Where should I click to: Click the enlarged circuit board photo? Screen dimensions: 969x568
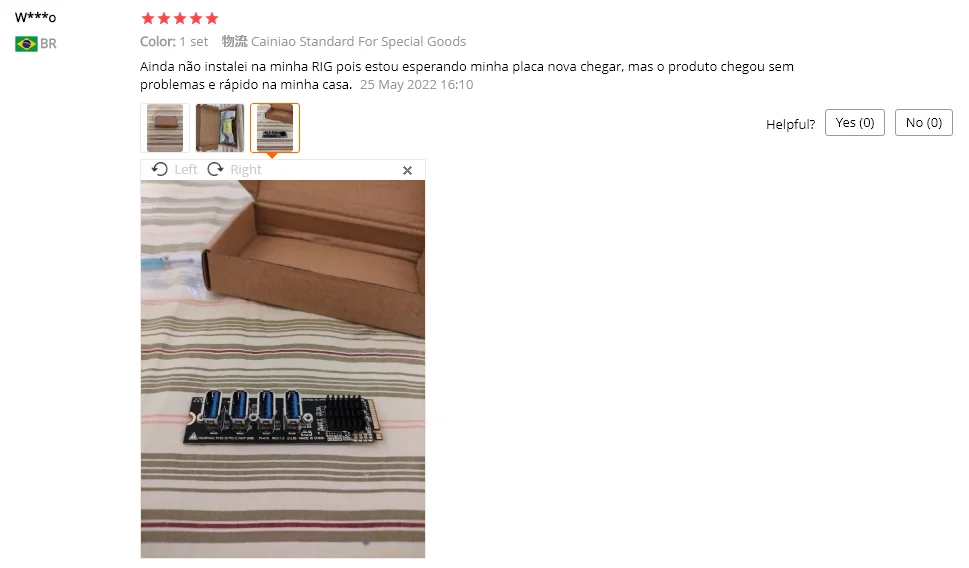(283, 369)
